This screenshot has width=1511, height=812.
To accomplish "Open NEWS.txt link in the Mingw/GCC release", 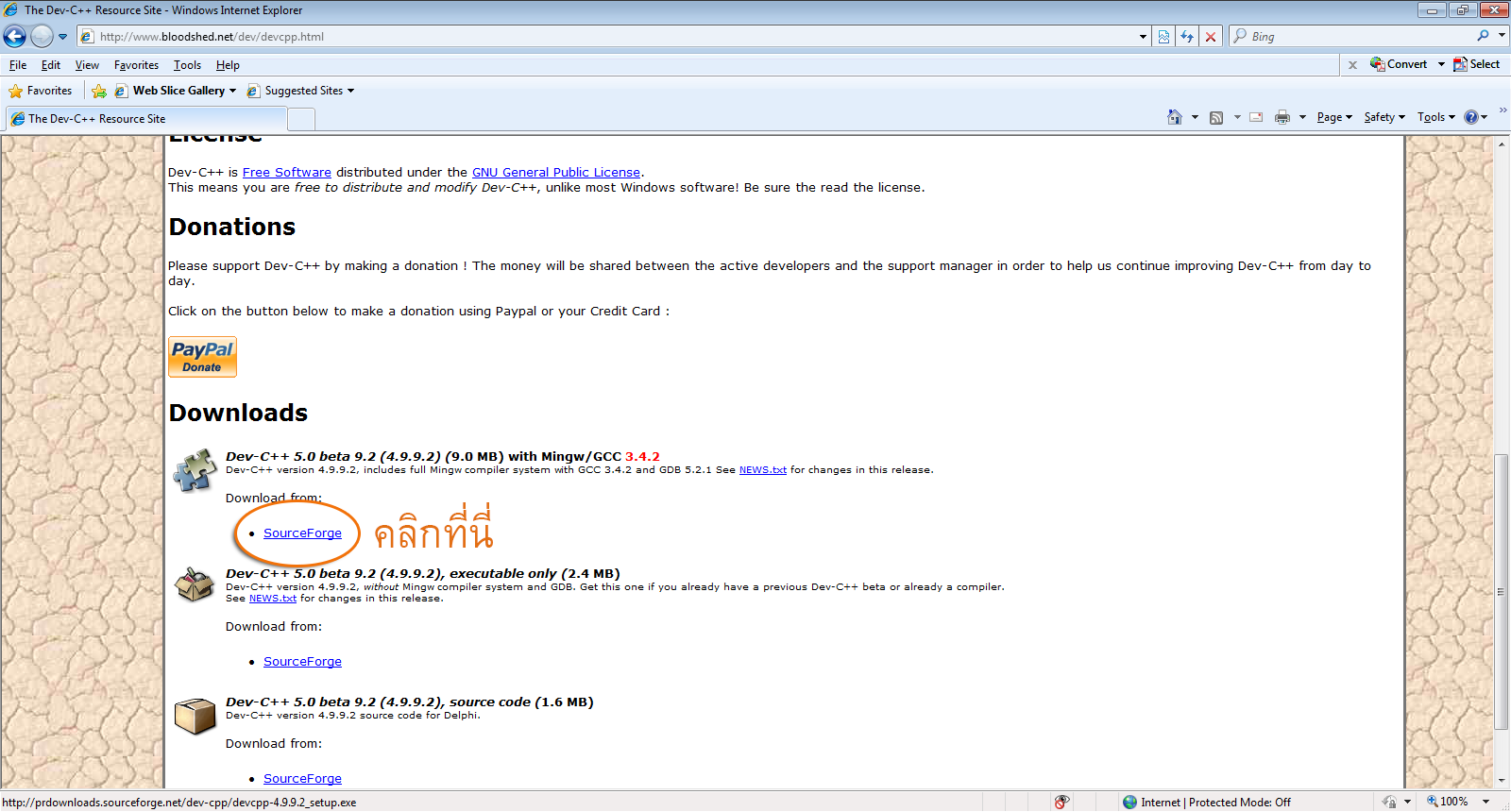I will coord(763,469).
